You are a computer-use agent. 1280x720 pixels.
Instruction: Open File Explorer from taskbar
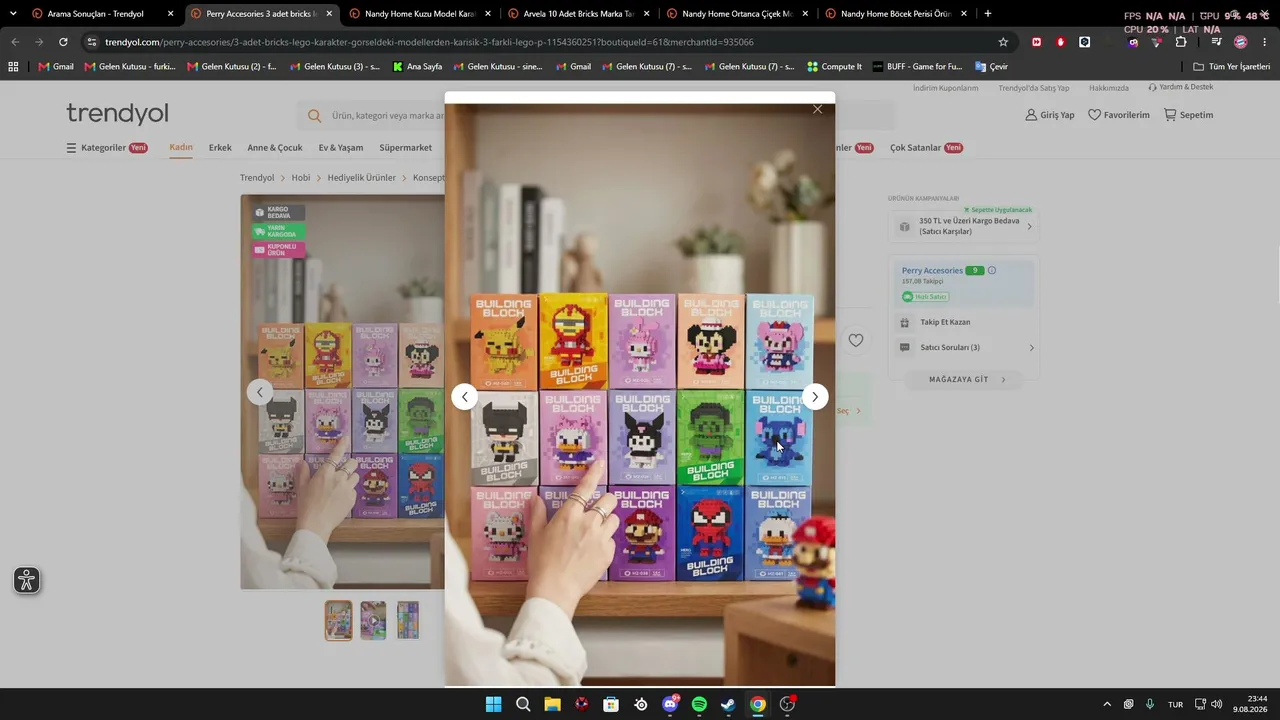point(552,704)
